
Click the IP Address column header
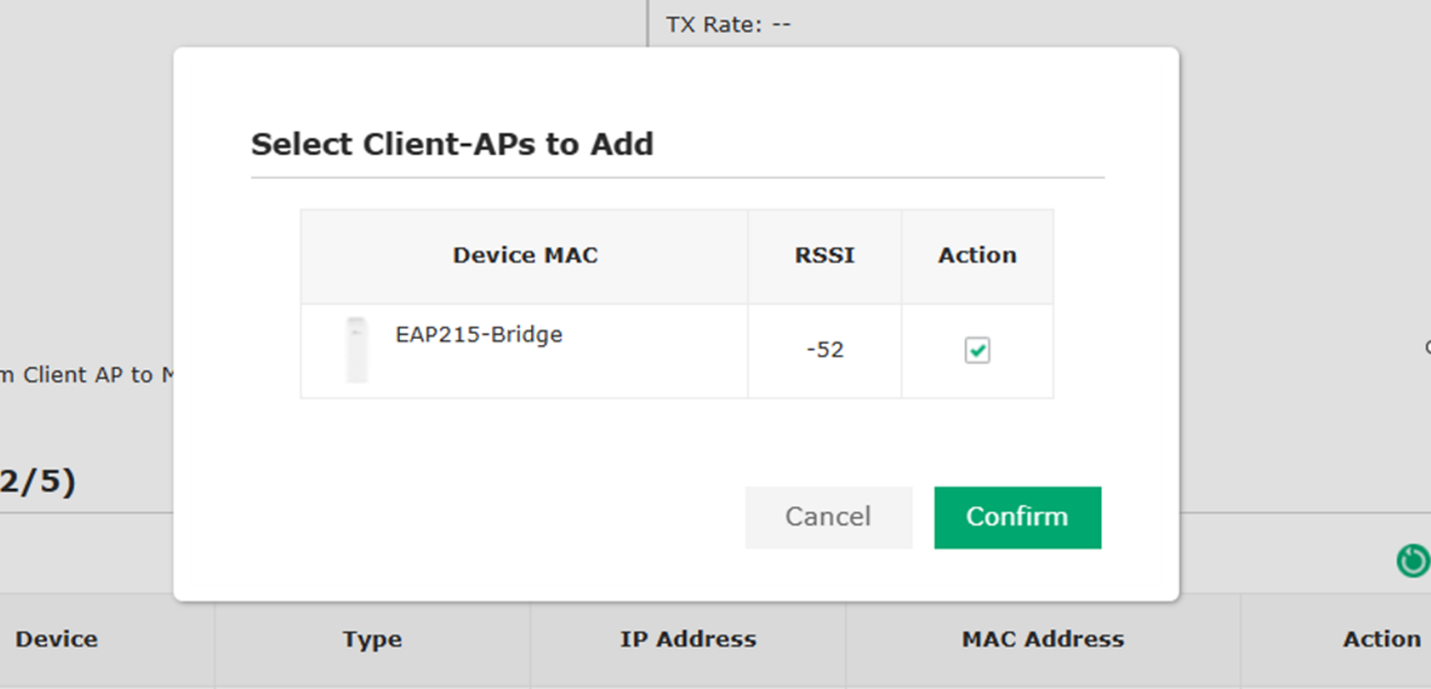(x=688, y=640)
